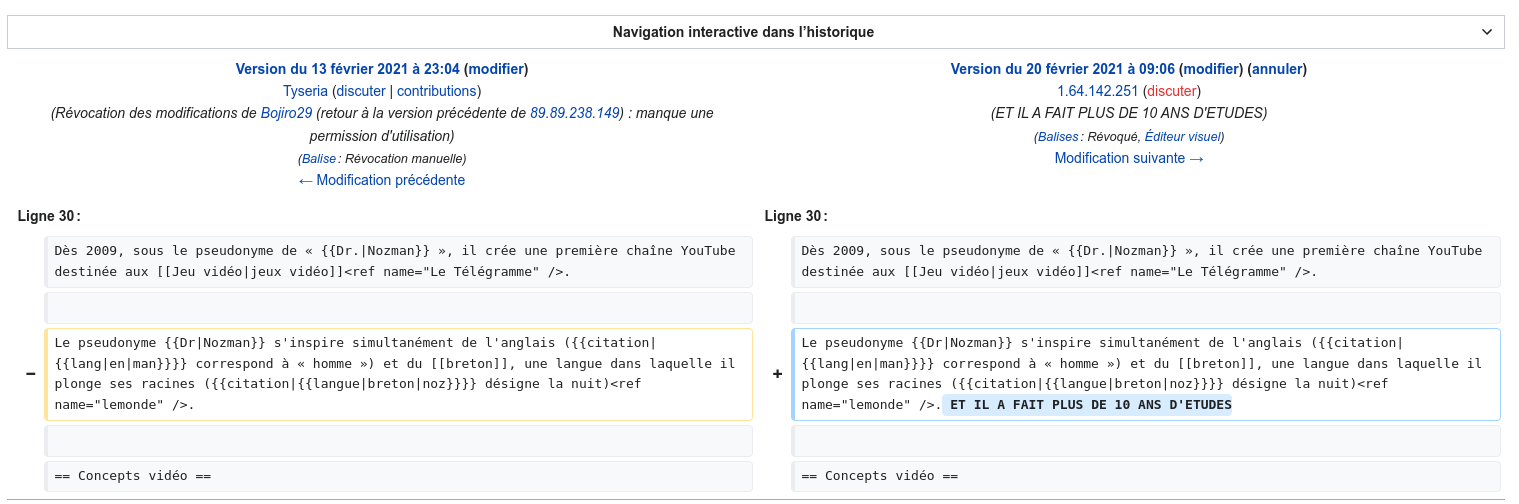
Task: Go to Modification suivante →
Action: [x=1129, y=158]
